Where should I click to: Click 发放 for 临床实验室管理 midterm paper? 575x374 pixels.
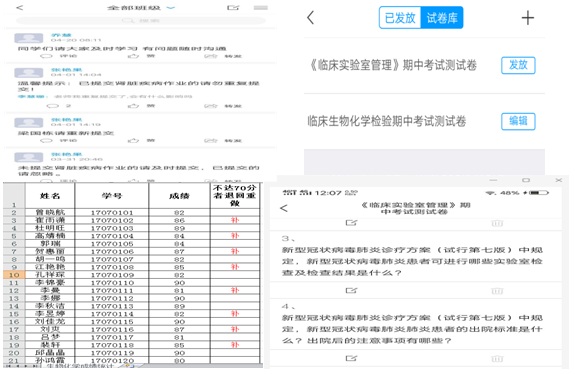click(518, 65)
